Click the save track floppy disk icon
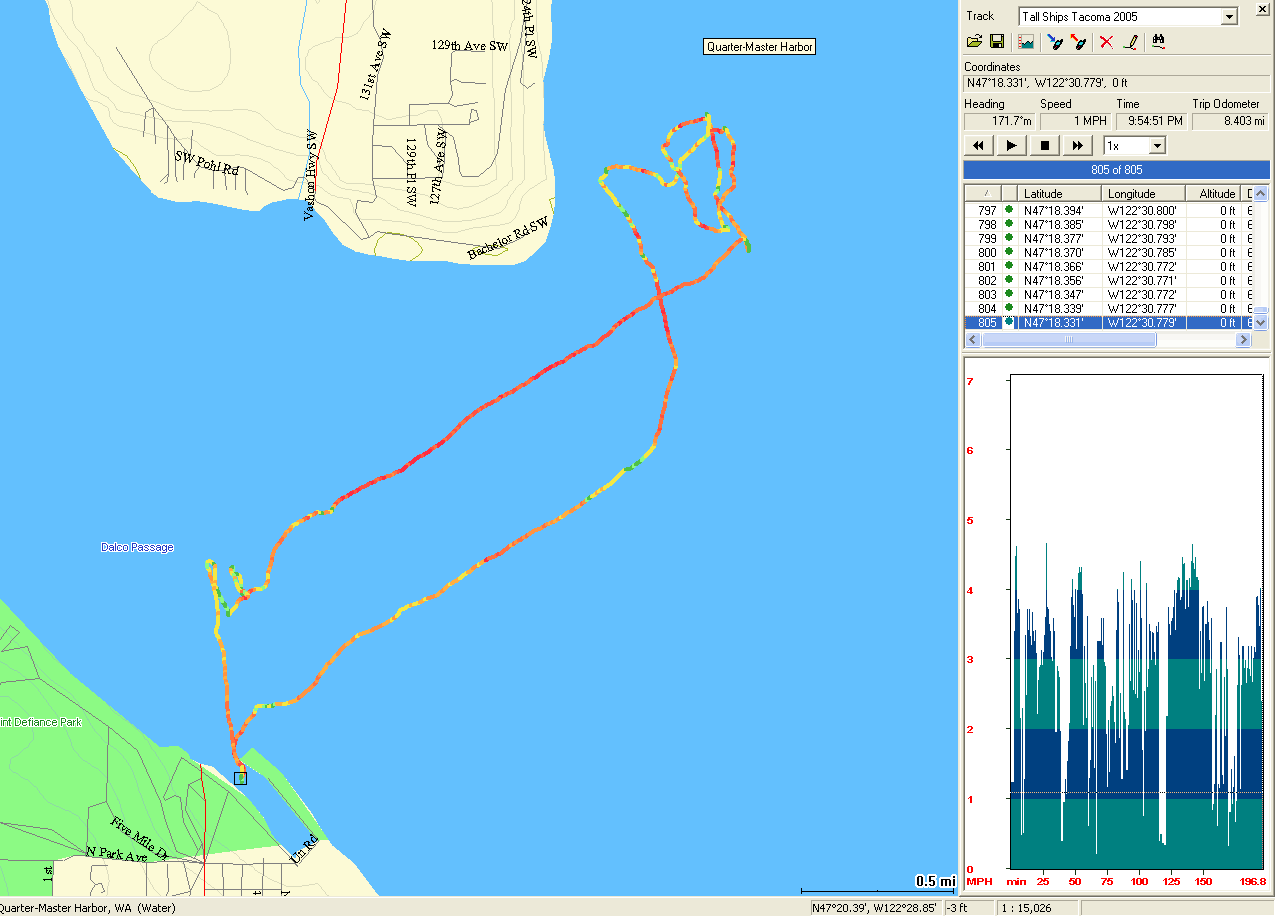This screenshot has height=916, width=1275. click(x=996, y=42)
